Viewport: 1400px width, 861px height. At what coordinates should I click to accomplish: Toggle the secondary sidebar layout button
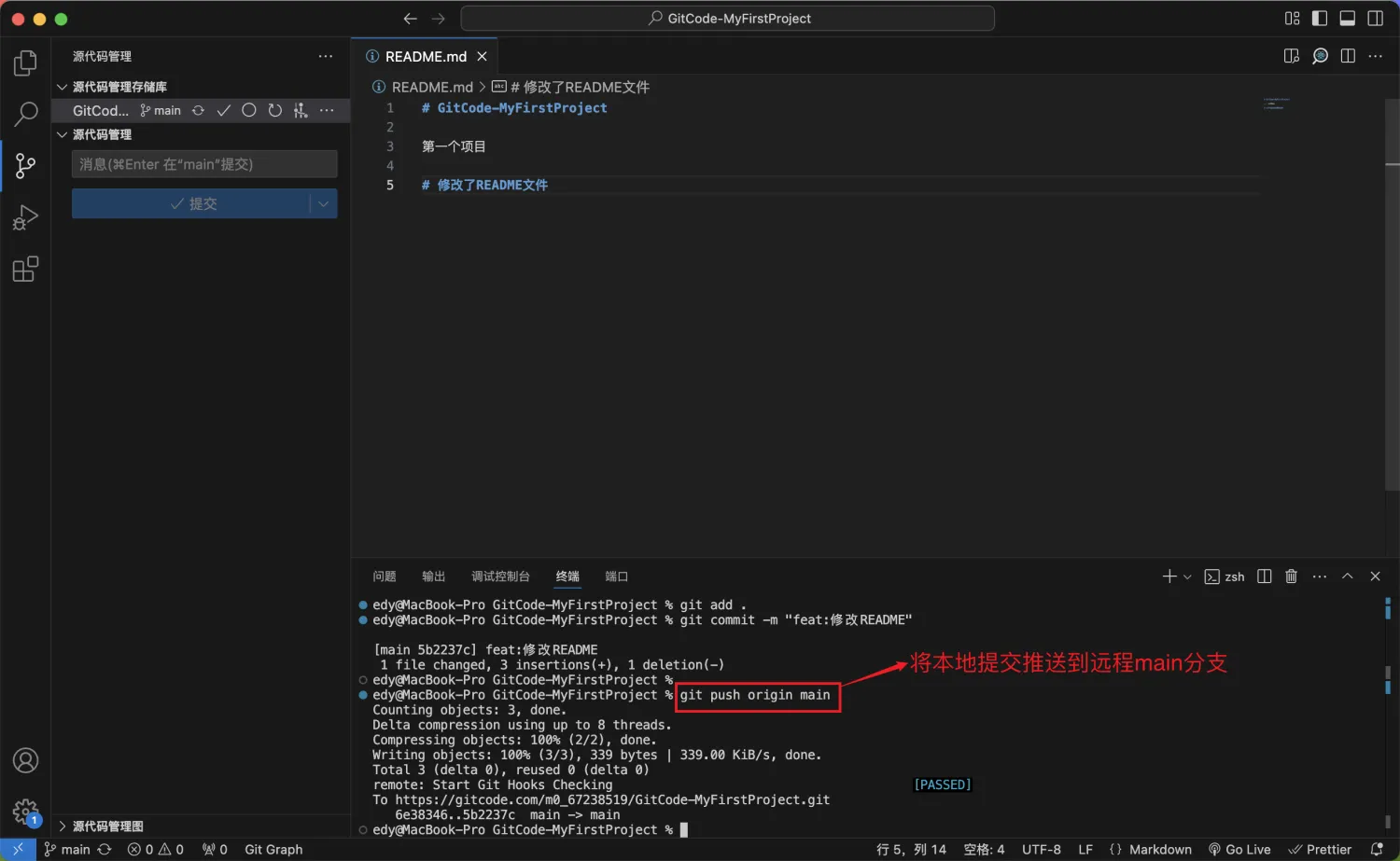(x=1375, y=19)
